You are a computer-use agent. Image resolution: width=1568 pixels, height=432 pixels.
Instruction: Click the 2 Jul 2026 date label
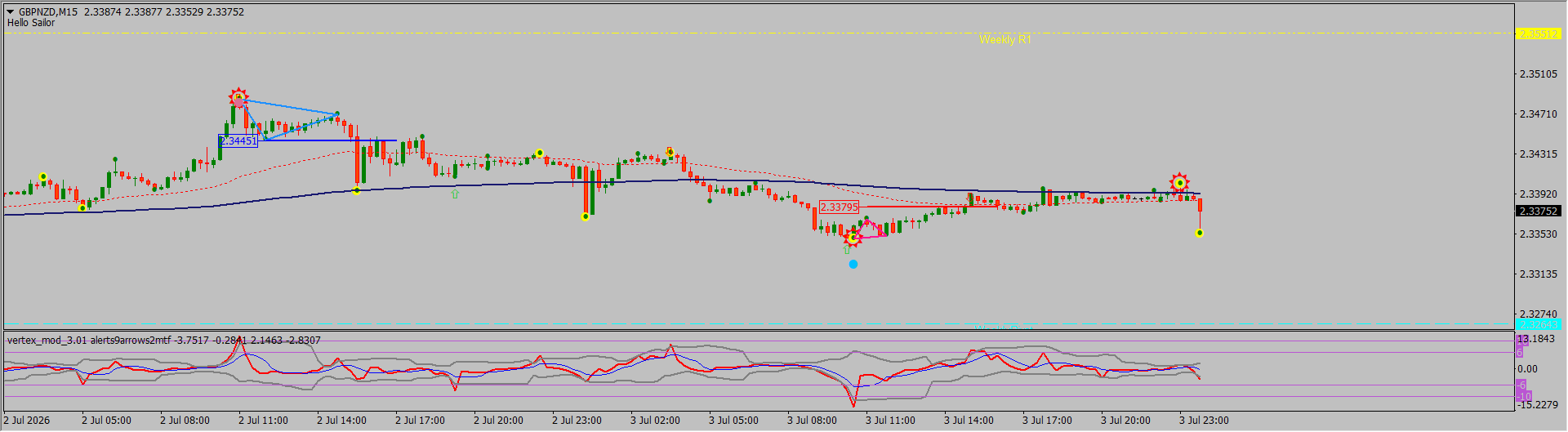(27, 421)
